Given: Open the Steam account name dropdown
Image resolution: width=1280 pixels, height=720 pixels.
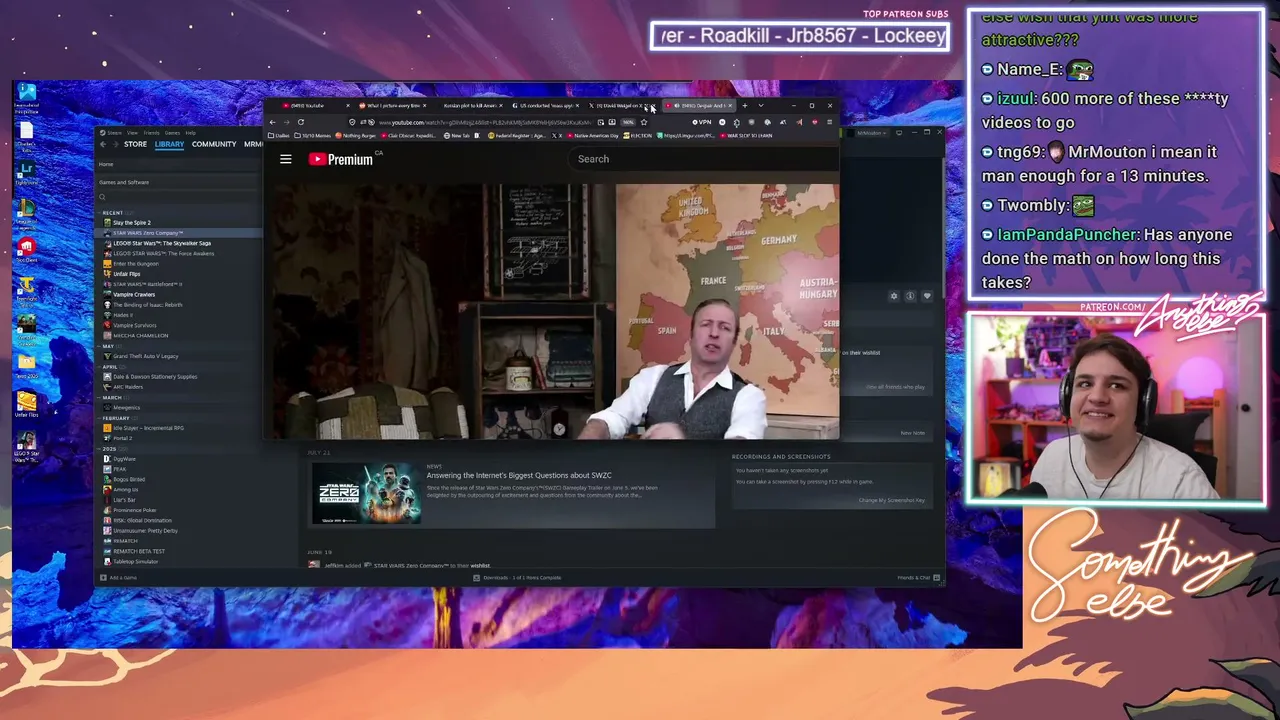Looking at the screenshot, I should pyautogui.click(x=872, y=132).
